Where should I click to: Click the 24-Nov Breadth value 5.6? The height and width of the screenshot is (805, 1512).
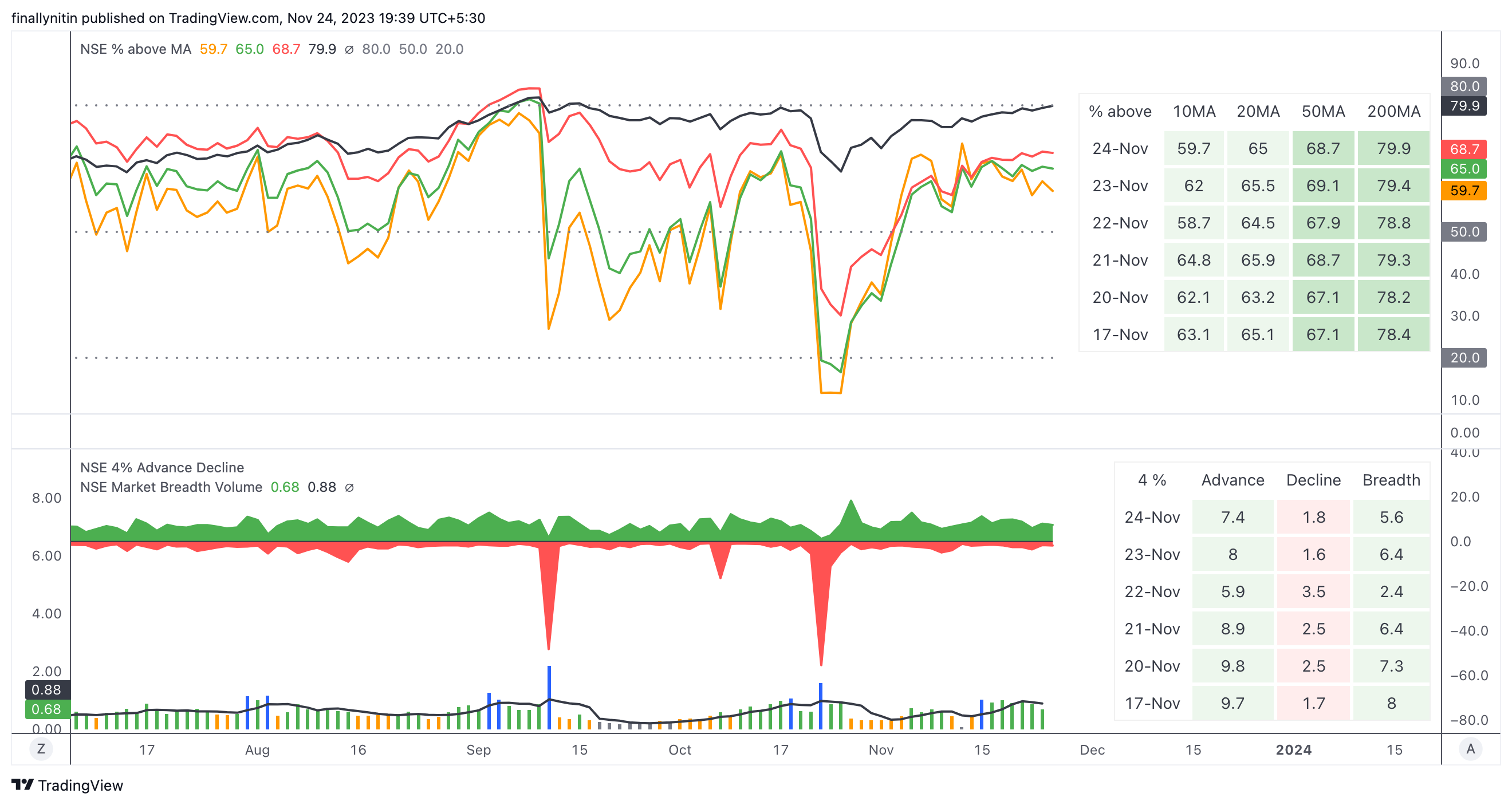(x=1391, y=517)
